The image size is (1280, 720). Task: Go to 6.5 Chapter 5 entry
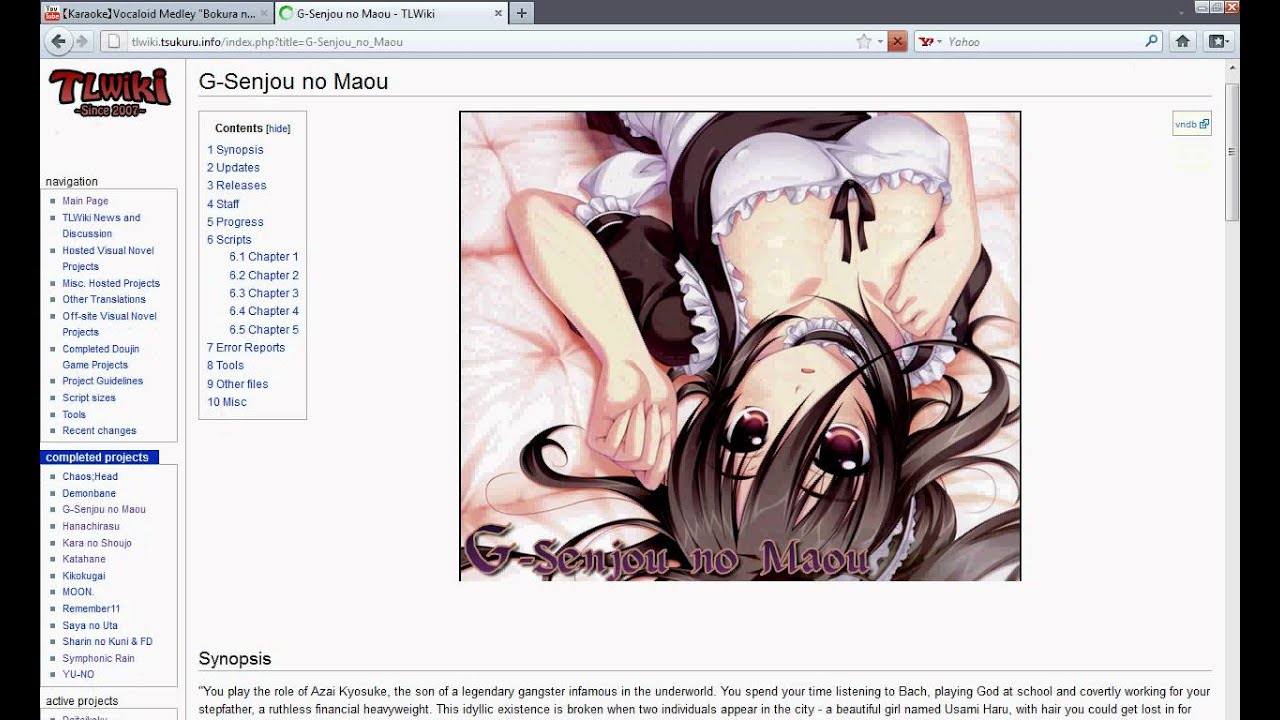(x=264, y=329)
